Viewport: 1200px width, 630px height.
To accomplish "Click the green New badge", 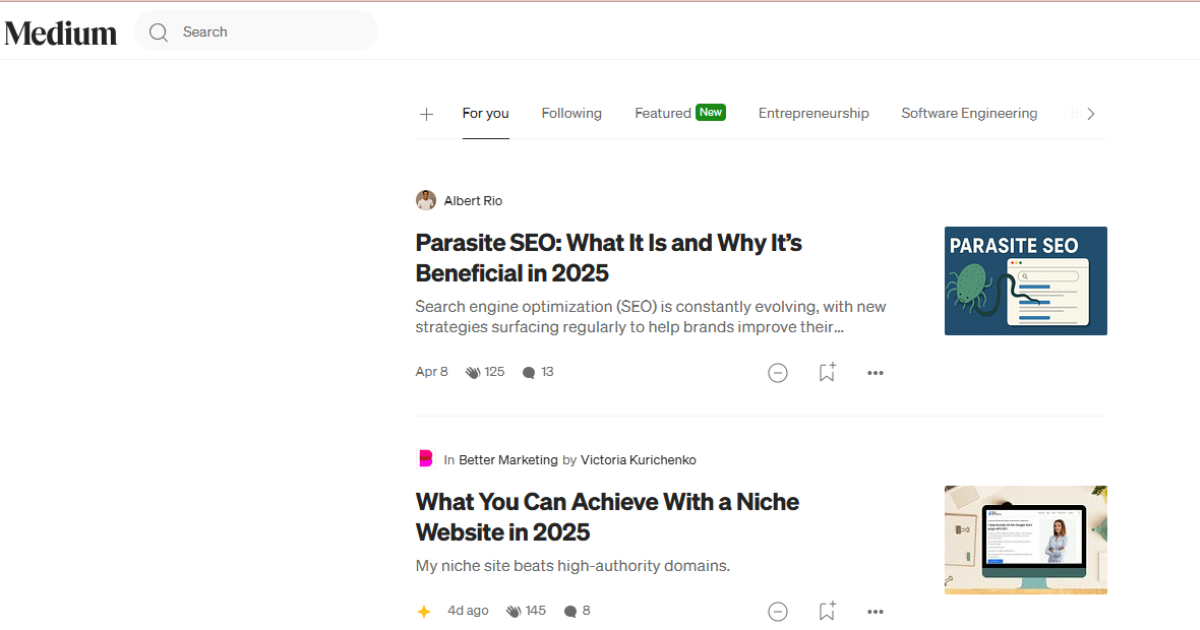I will (x=711, y=112).
